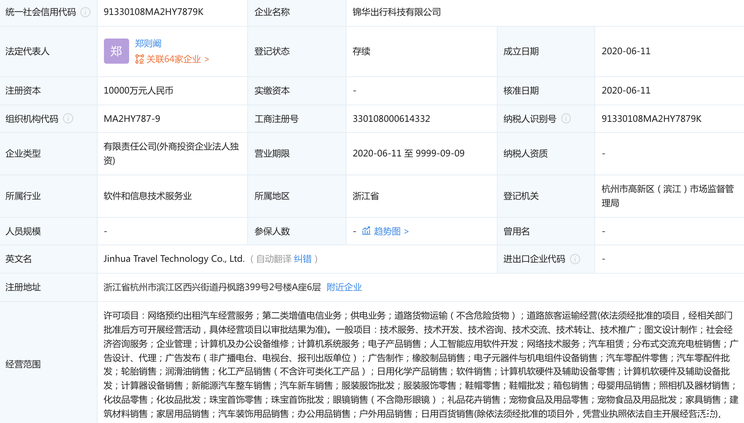744x423 pixels.
Task: Select enterprise type 有限责任公司(外商投资企业法人独资)
Action: point(171,153)
